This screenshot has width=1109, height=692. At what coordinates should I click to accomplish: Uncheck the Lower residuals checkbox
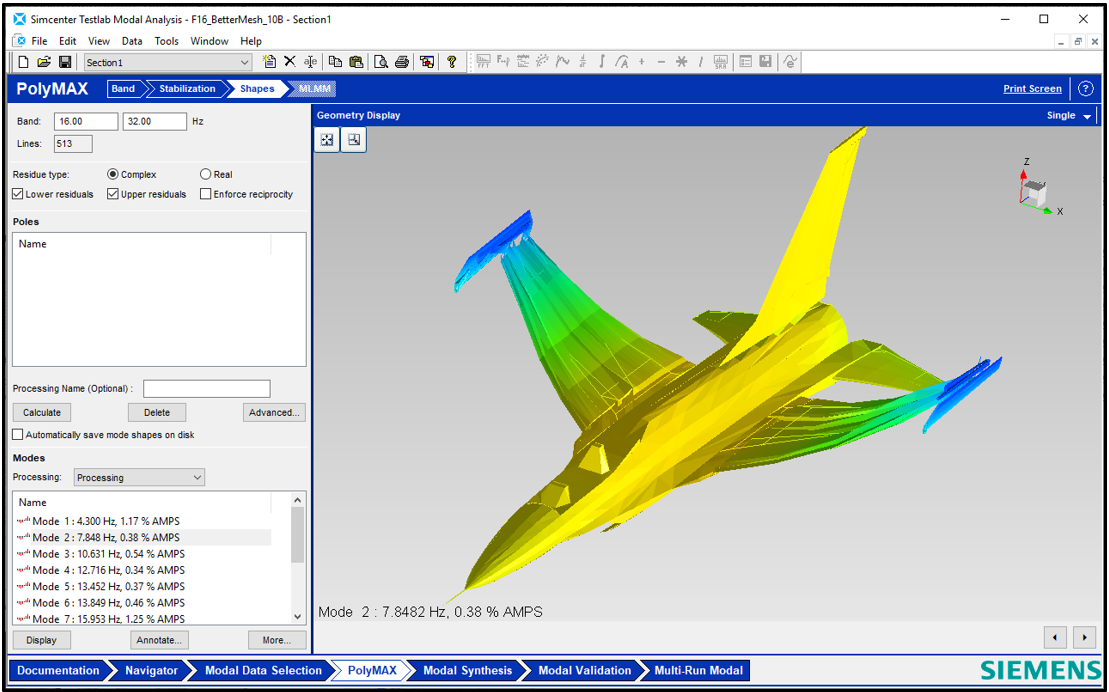pos(18,194)
